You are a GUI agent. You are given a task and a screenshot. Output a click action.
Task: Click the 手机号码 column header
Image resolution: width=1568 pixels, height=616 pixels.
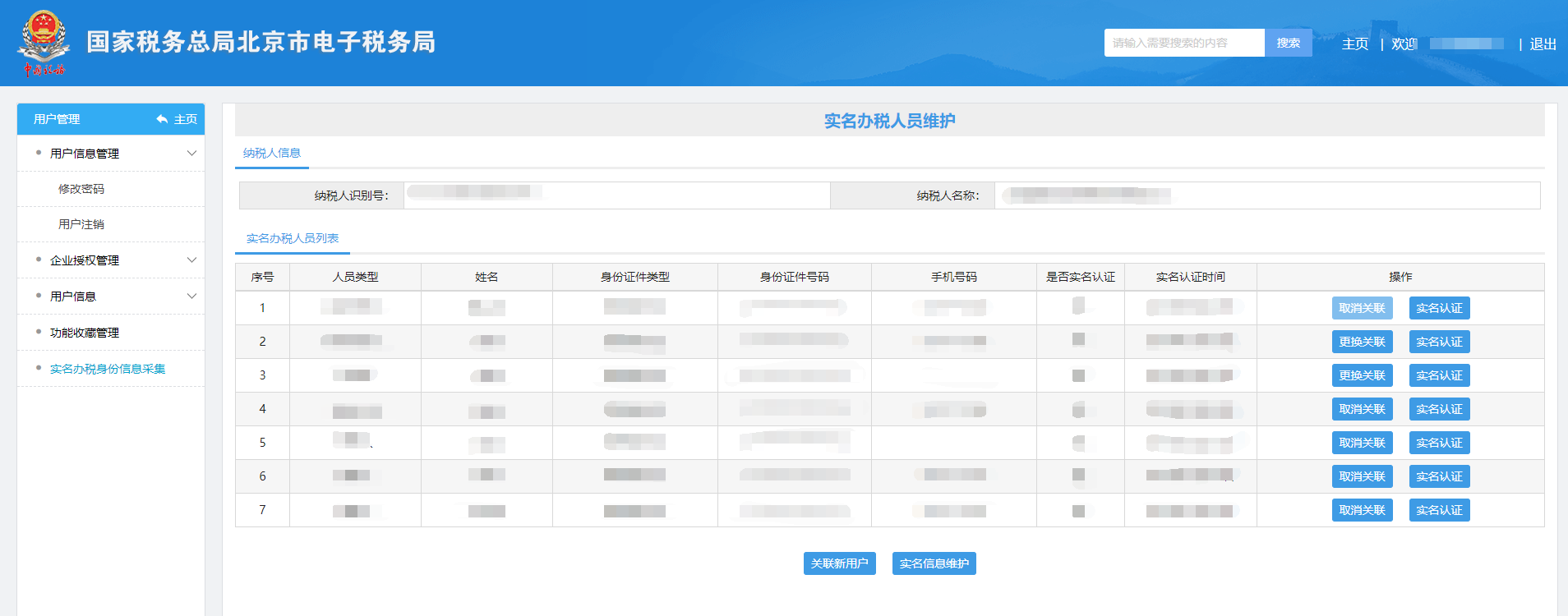pos(954,277)
